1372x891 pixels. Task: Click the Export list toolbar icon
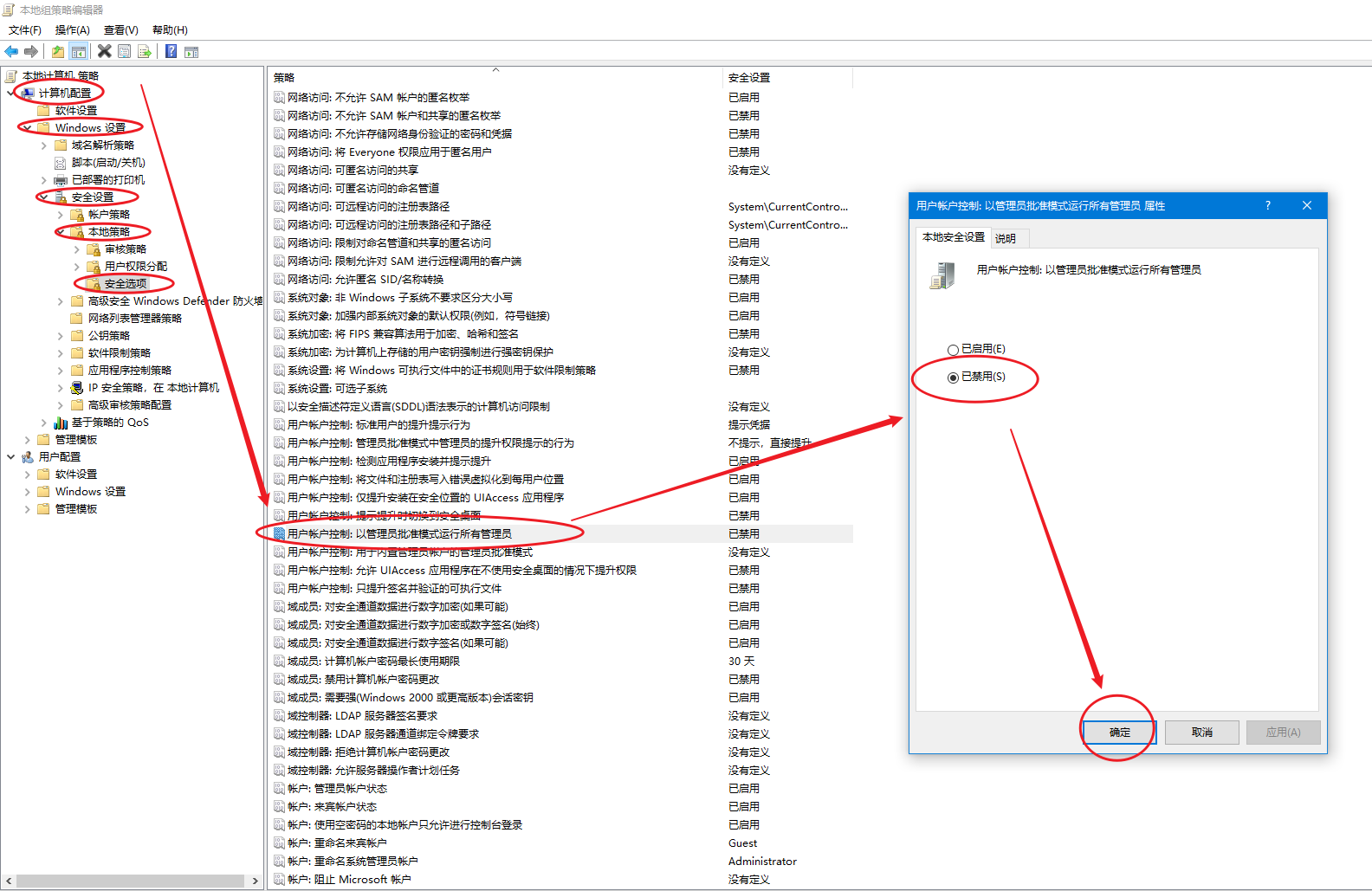[x=145, y=52]
